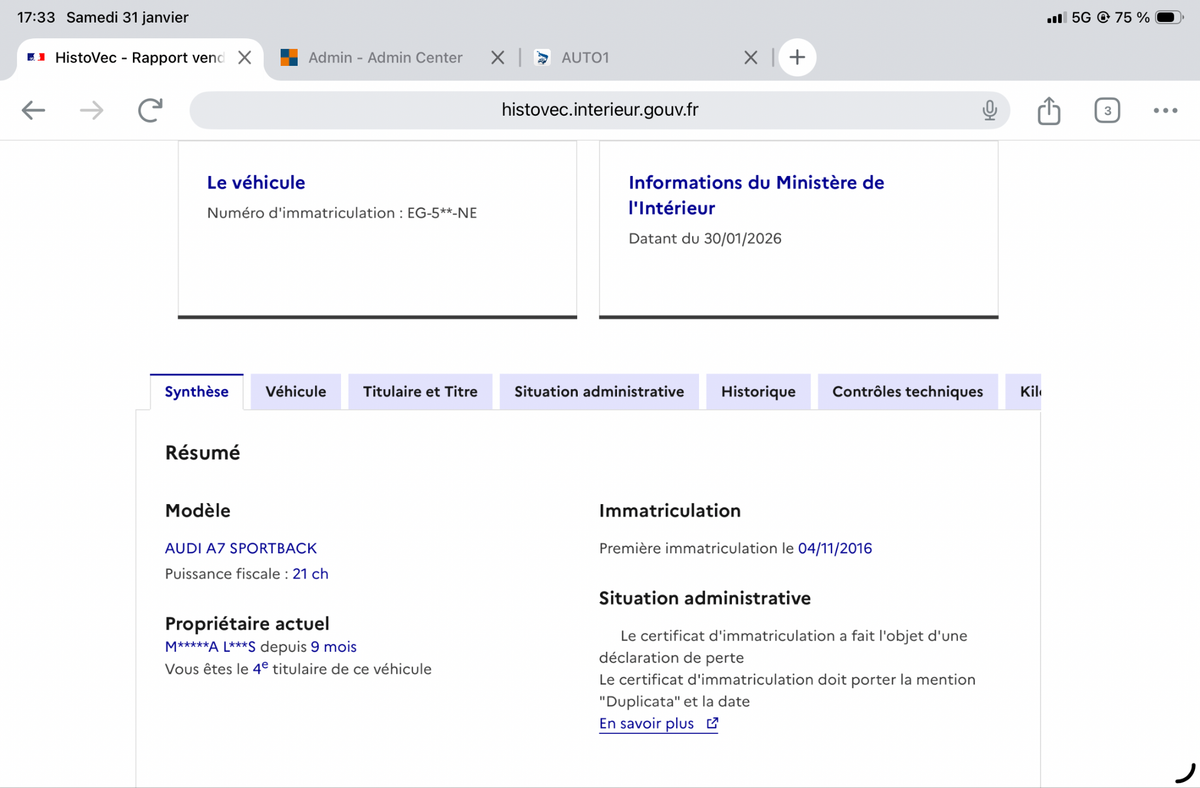The image size is (1200, 788).
Task: Open the Situation administrative tab
Action: coord(599,392)
